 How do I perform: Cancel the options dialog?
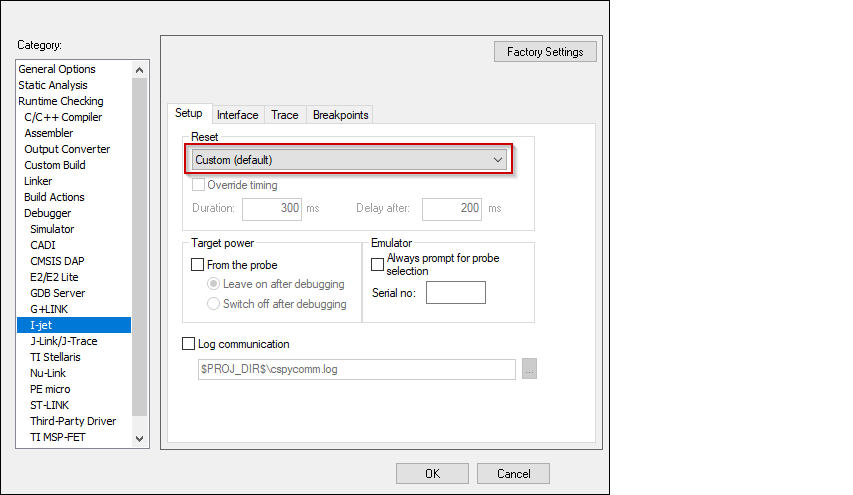pyautogui.click(x=513, y=474)
